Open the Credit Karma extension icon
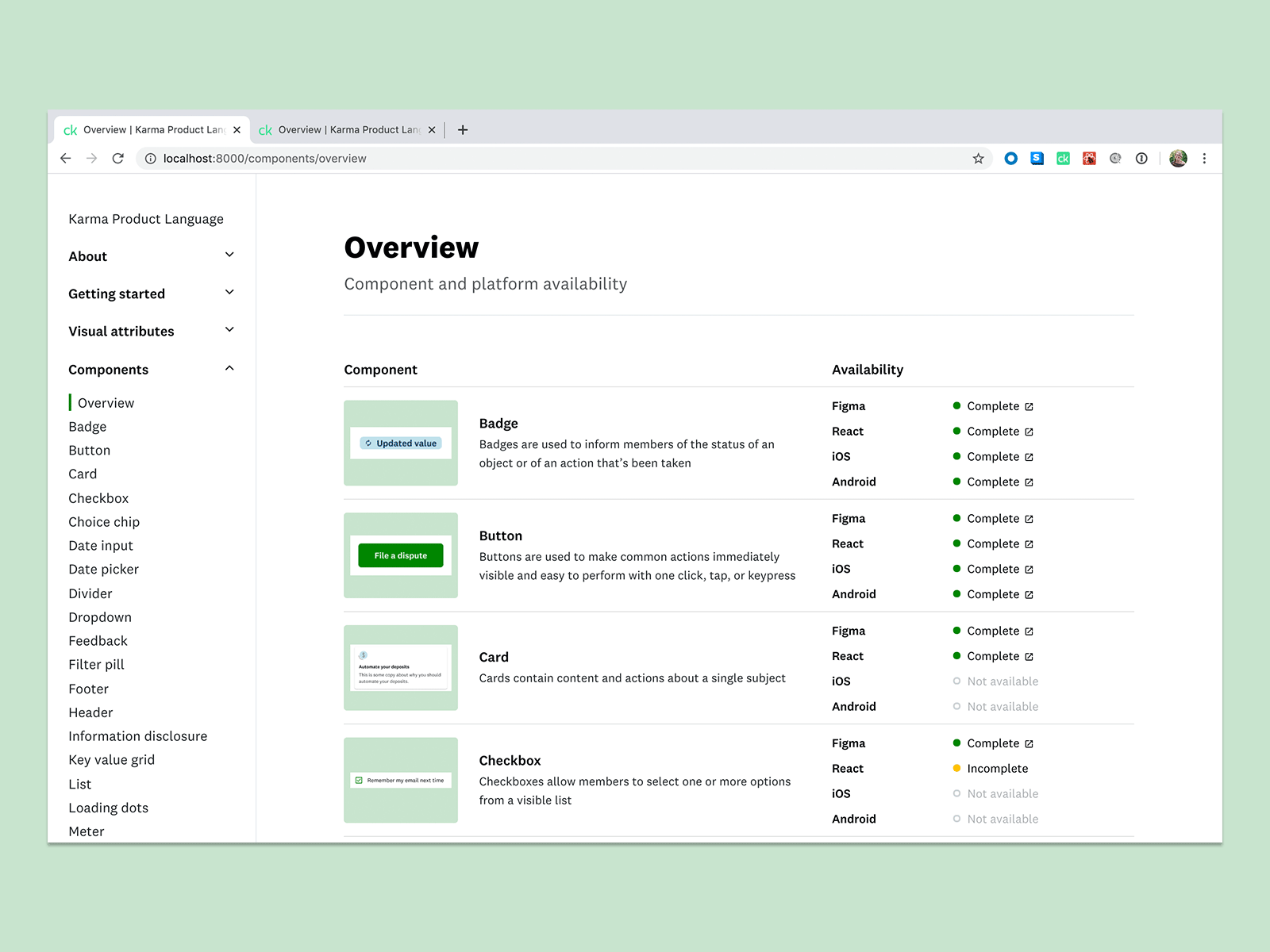The image size is (1270, 952). (1063, 158)
